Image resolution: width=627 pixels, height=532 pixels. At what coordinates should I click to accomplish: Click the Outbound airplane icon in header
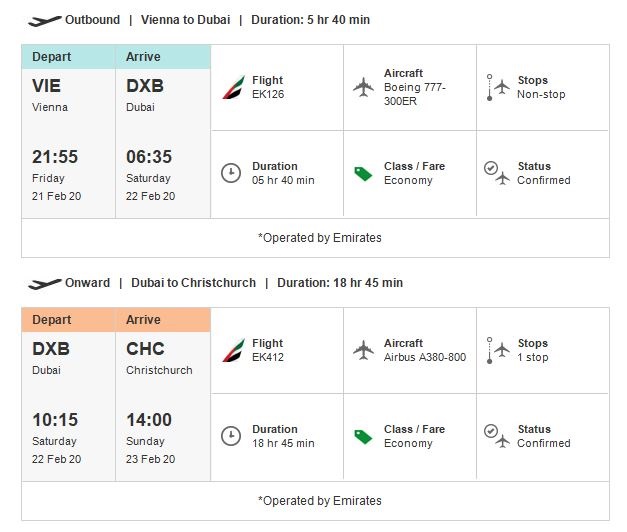pyautogui.click(x=44, y=20)
